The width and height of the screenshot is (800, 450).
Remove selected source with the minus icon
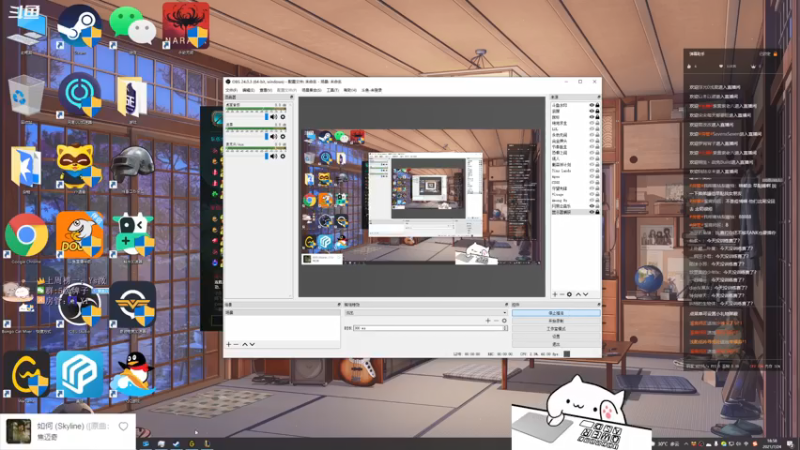(x=562, y=294)
